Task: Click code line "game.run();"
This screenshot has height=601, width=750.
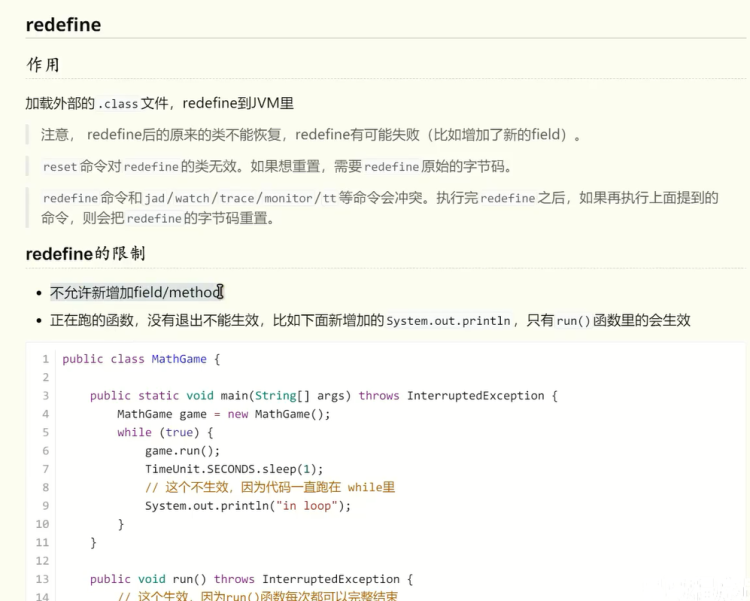Action: point(183,451)
